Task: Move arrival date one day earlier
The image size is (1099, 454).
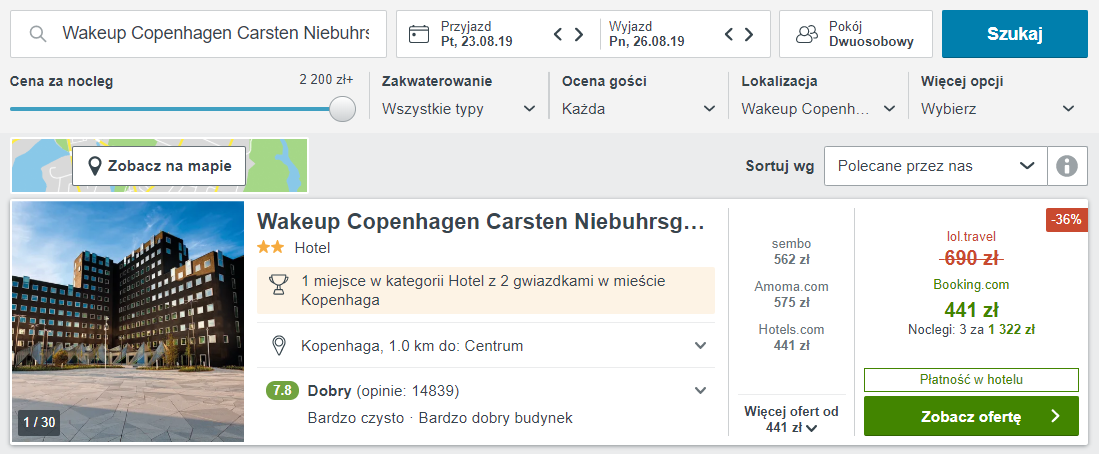Action: 558,34
